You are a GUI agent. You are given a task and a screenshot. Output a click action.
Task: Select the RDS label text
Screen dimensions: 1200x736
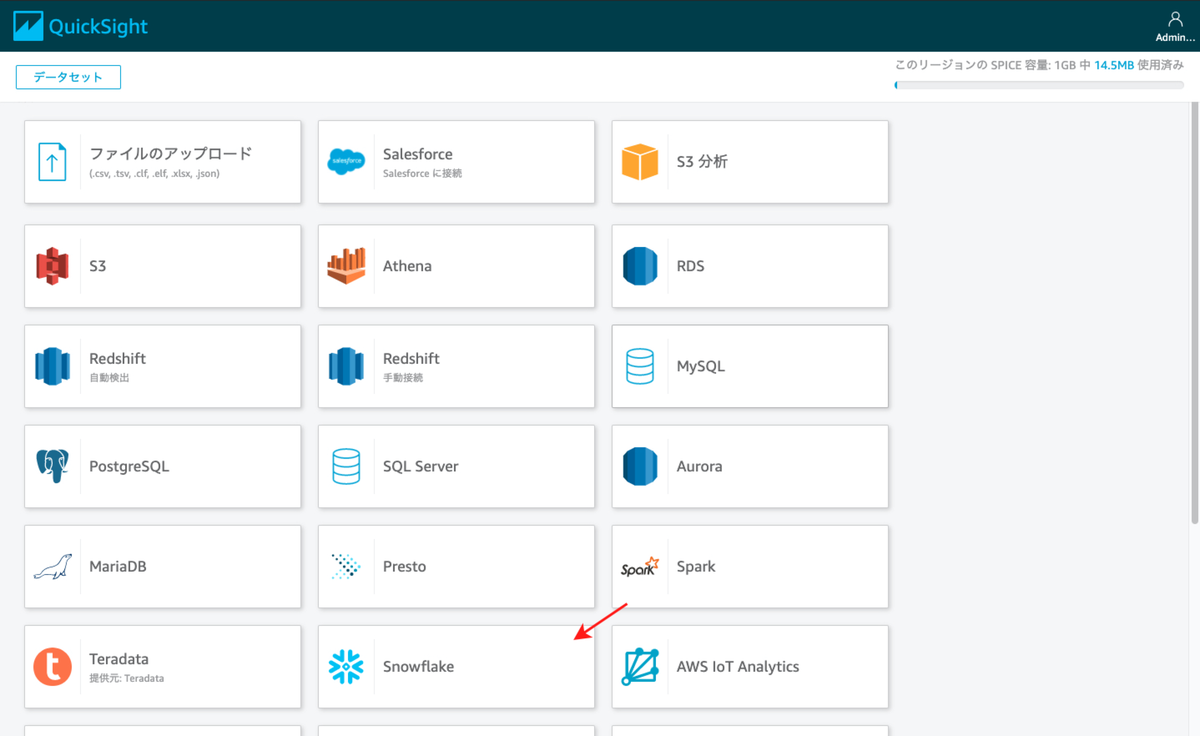point(691,266)
